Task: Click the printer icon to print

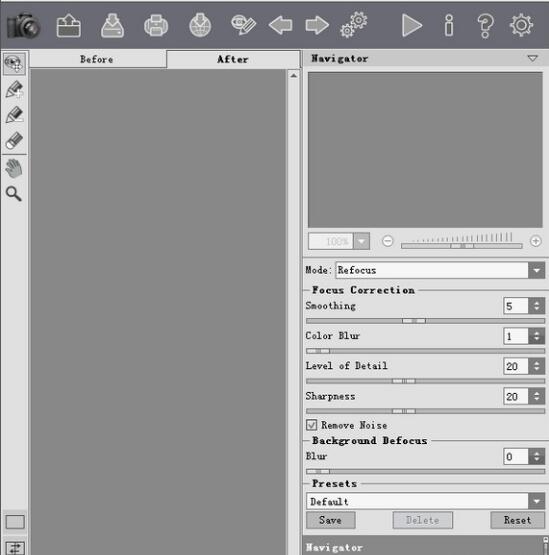Action: [156, 25]
